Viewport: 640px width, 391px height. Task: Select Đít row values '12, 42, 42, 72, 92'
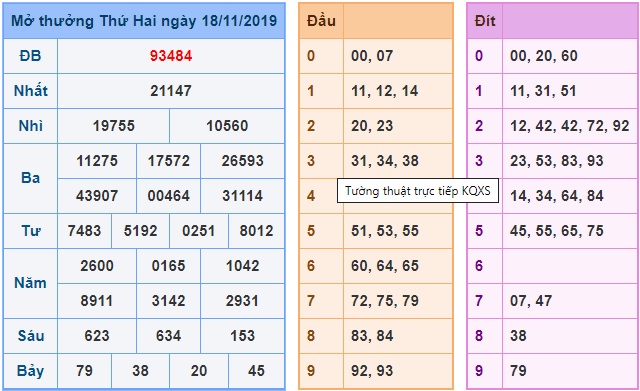(x=569, y=126)
